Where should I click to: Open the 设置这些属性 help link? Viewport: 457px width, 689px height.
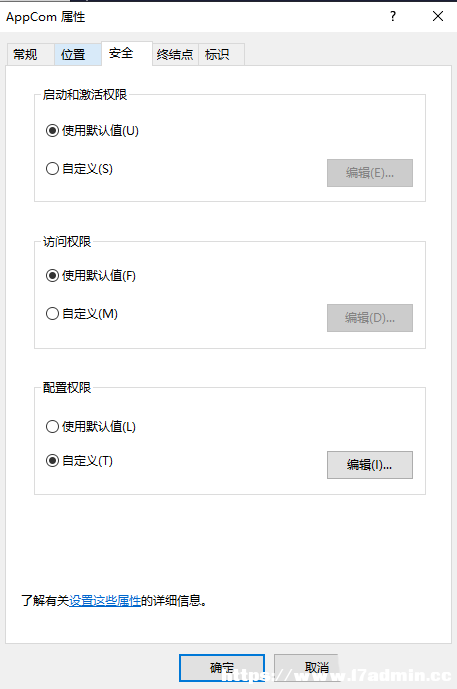[105, 600]
